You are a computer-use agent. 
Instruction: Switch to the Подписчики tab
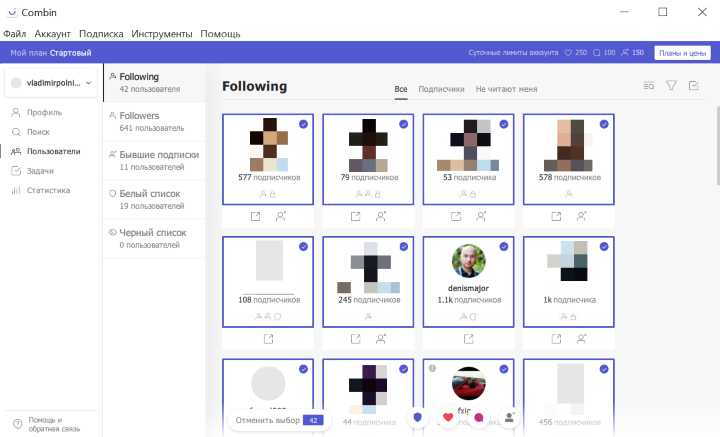(441, 89)
